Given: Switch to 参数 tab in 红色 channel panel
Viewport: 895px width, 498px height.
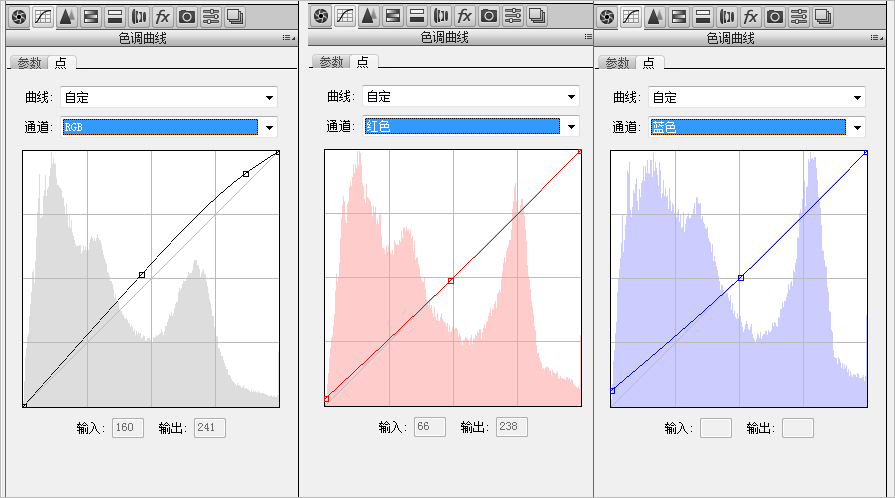Looking at the screenshot, I should [x=331, y=62].
